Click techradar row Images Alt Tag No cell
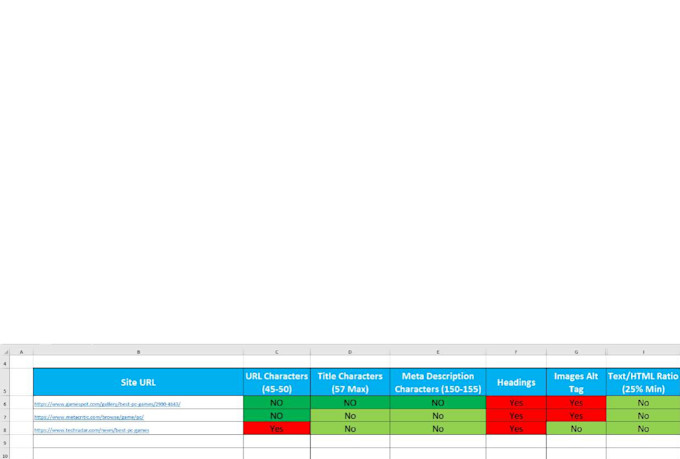 [576, 429]
